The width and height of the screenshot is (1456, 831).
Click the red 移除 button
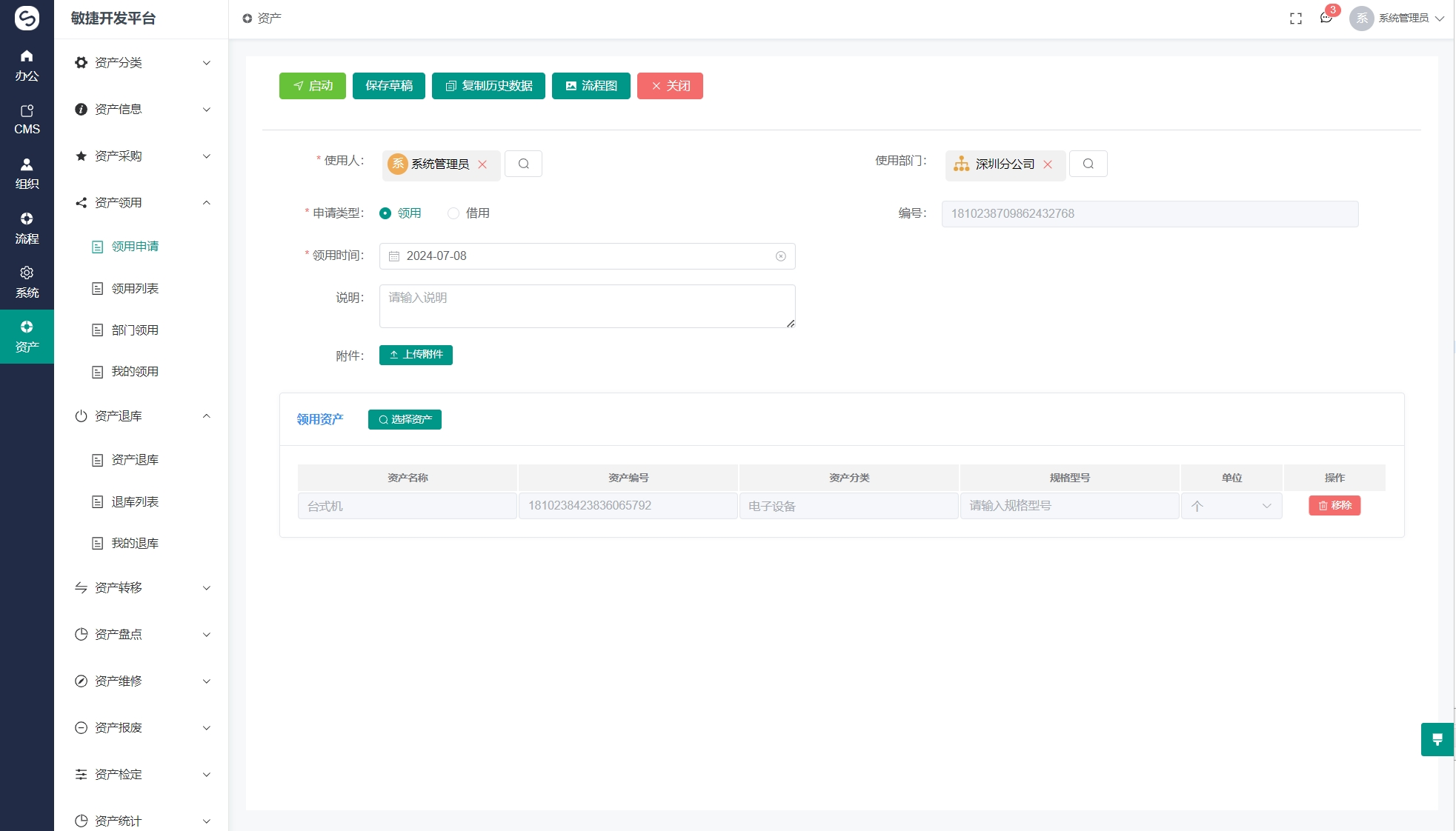coord(1334,506)
